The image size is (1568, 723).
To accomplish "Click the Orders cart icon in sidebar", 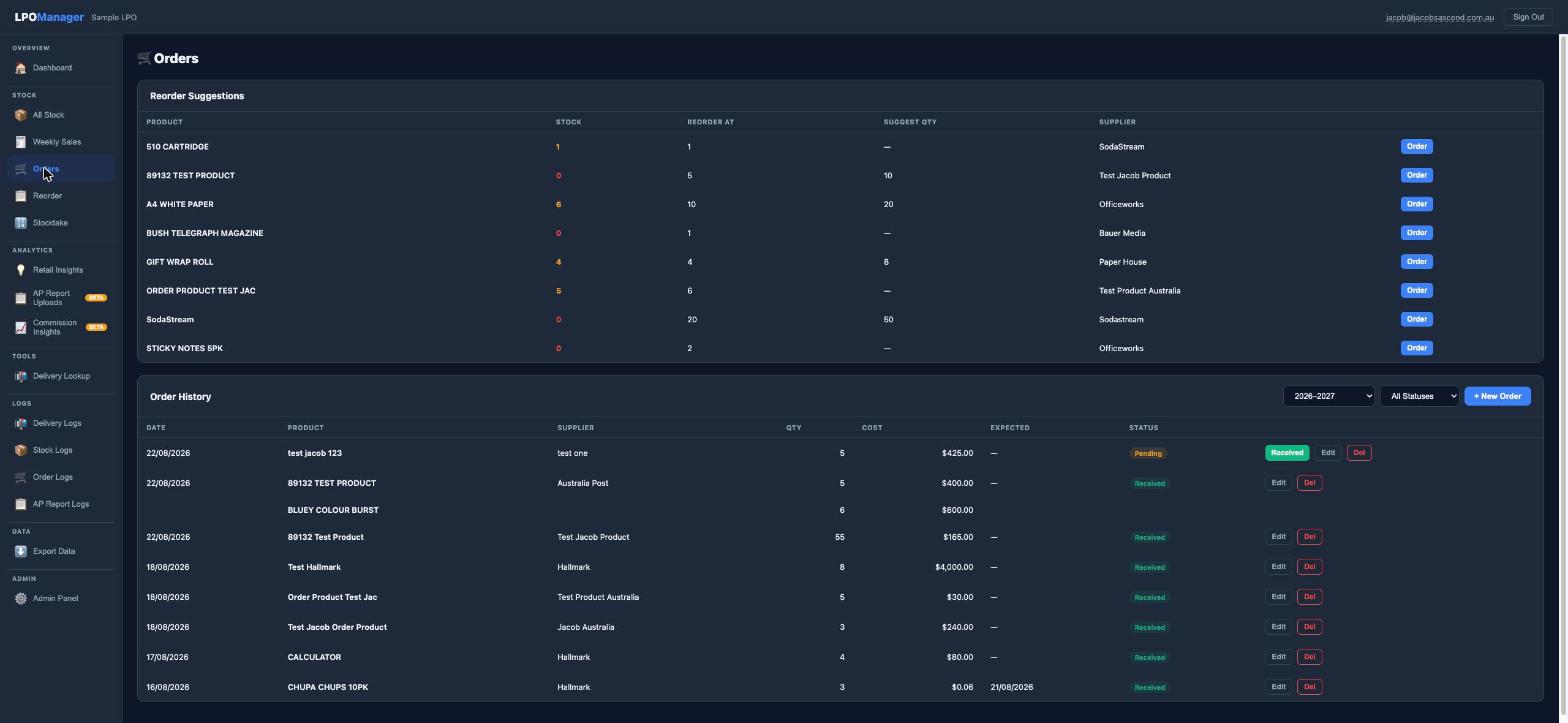I will click(21, 169).
